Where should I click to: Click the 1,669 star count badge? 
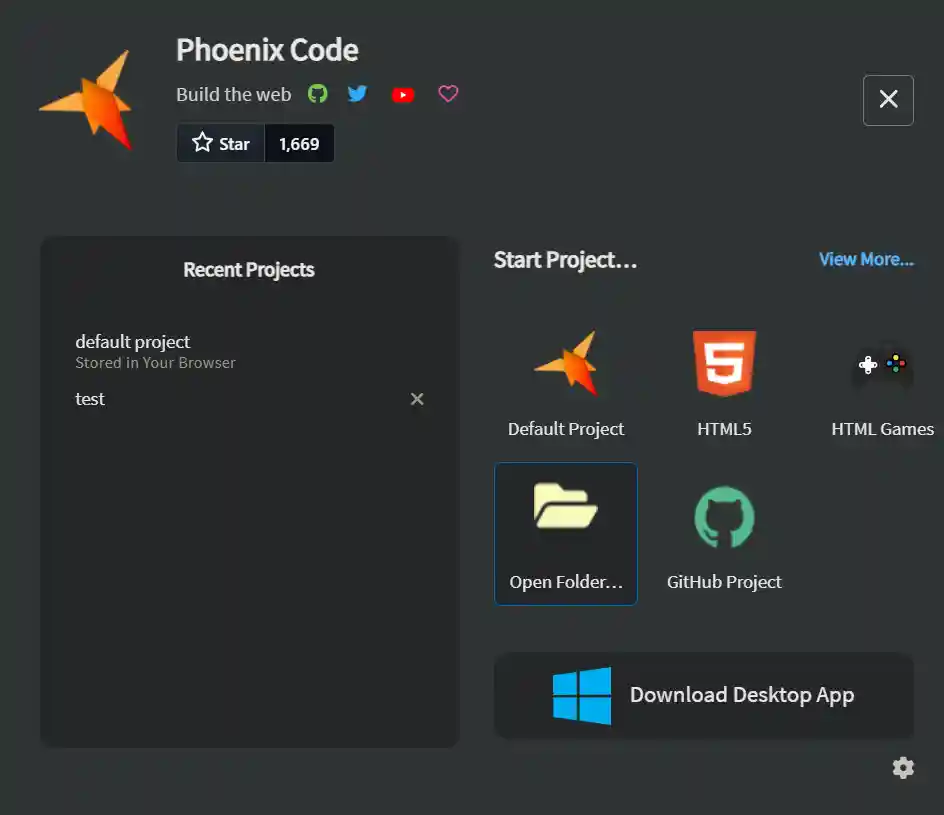tap(299, 143)
